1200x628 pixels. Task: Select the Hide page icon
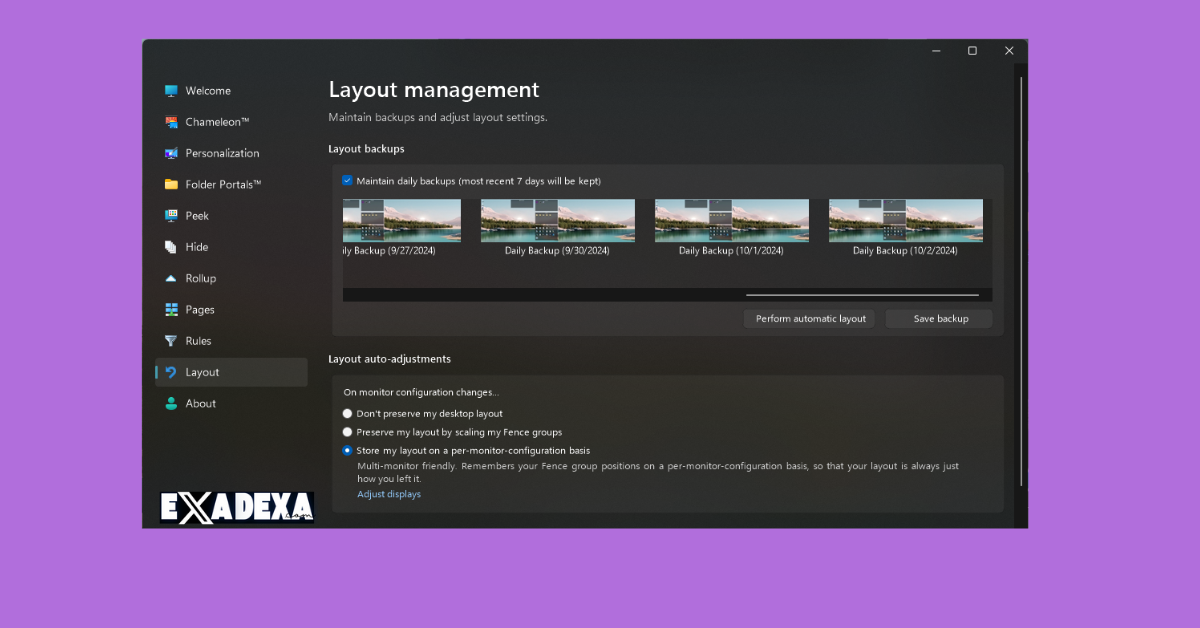tap(171, 247)
